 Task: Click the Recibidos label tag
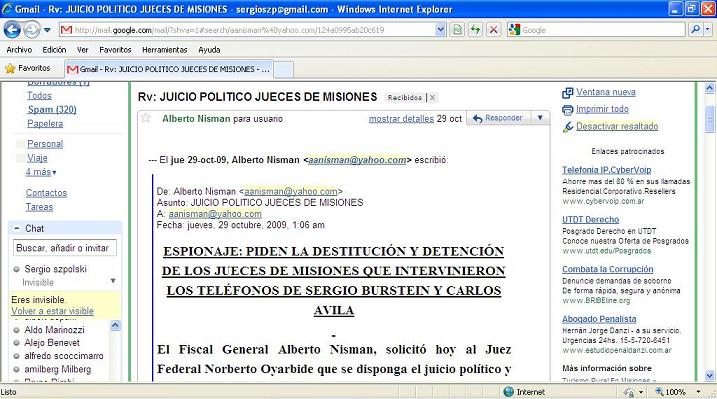pyautogui.click(x=405, y=98)
